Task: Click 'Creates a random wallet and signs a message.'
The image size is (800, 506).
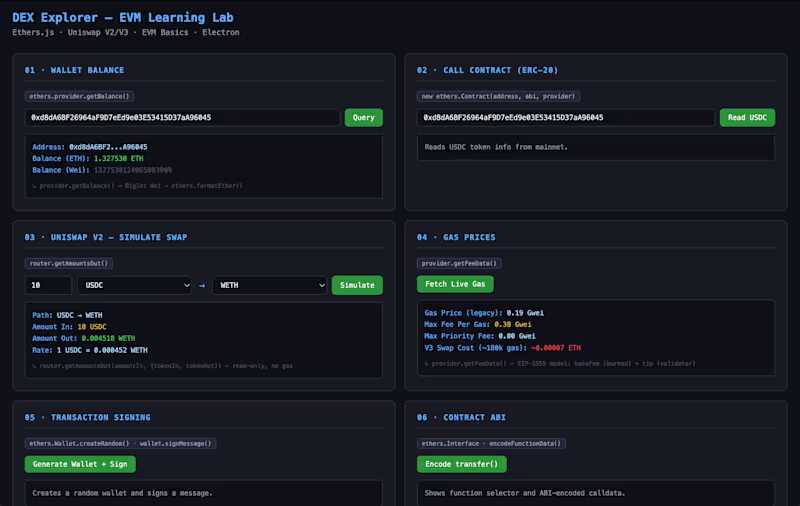Action: [122, 493]
